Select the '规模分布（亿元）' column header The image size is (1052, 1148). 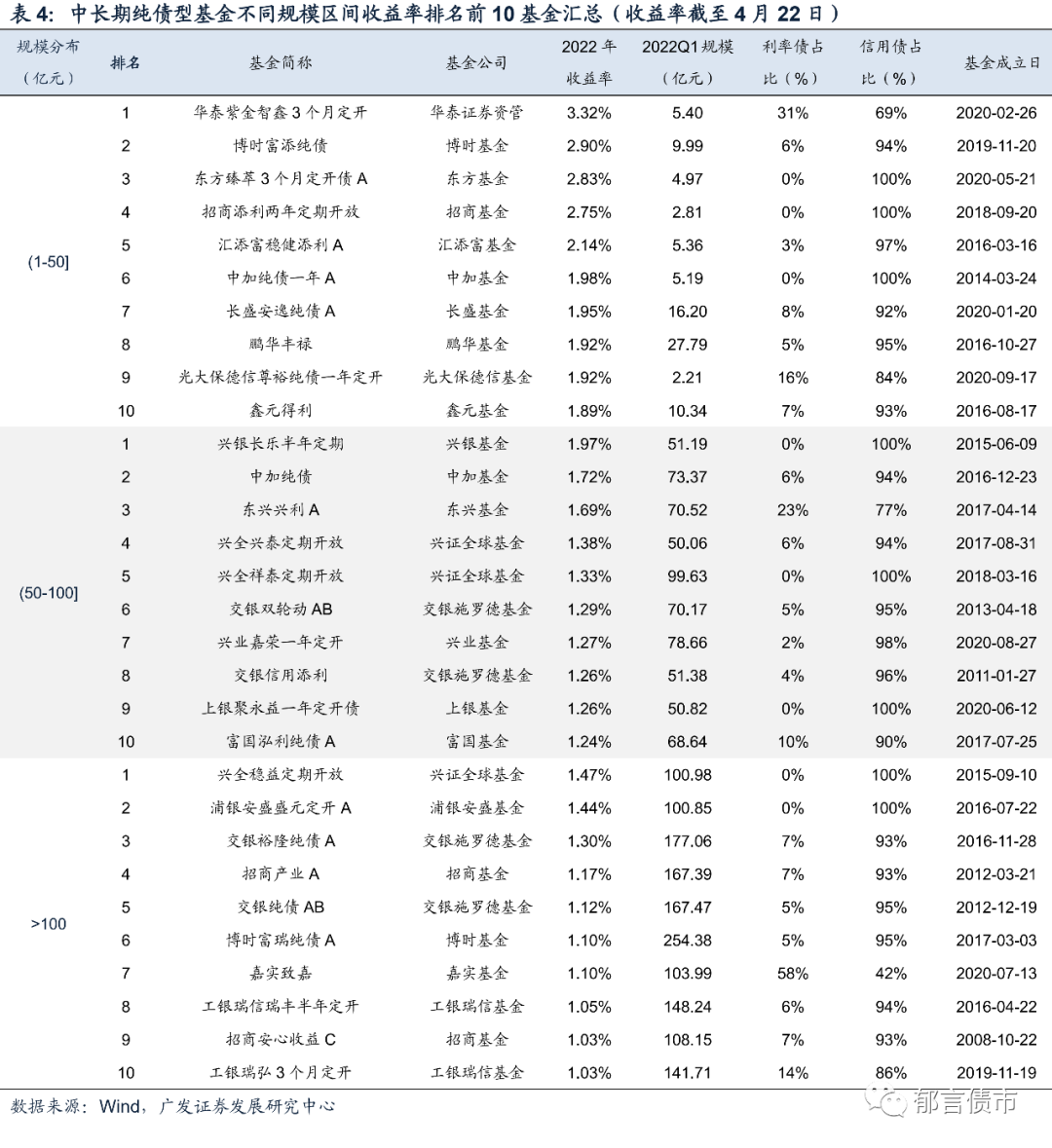coord(49,62)
